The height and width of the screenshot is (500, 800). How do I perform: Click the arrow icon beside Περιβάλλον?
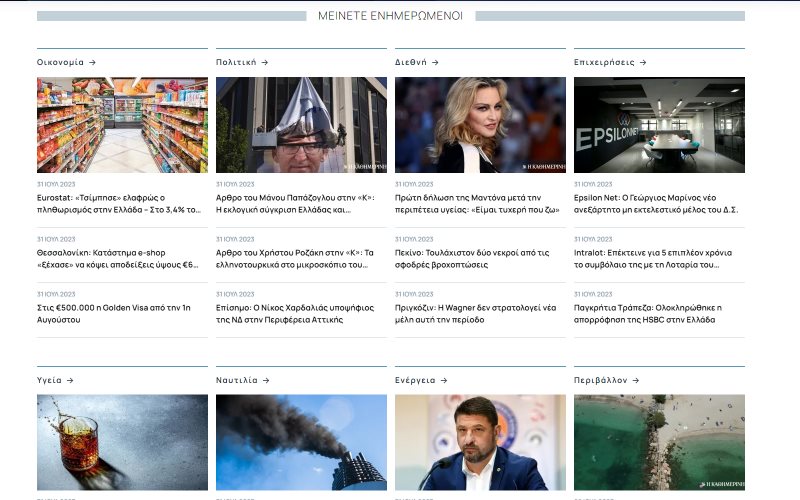pyautogui.click(x=636, y=380)
